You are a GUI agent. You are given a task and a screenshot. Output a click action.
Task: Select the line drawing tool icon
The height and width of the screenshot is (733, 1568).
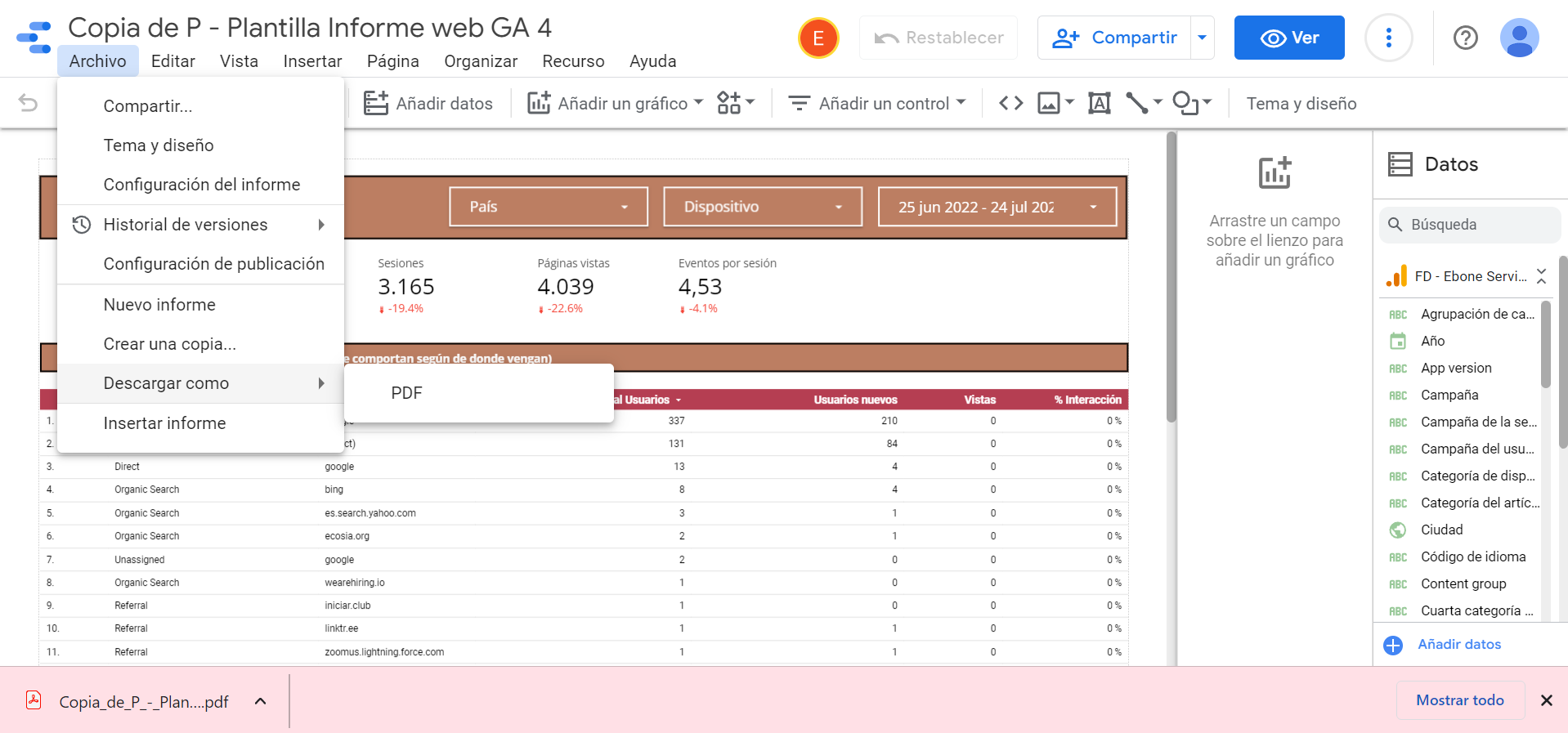tap(1137, 103)
